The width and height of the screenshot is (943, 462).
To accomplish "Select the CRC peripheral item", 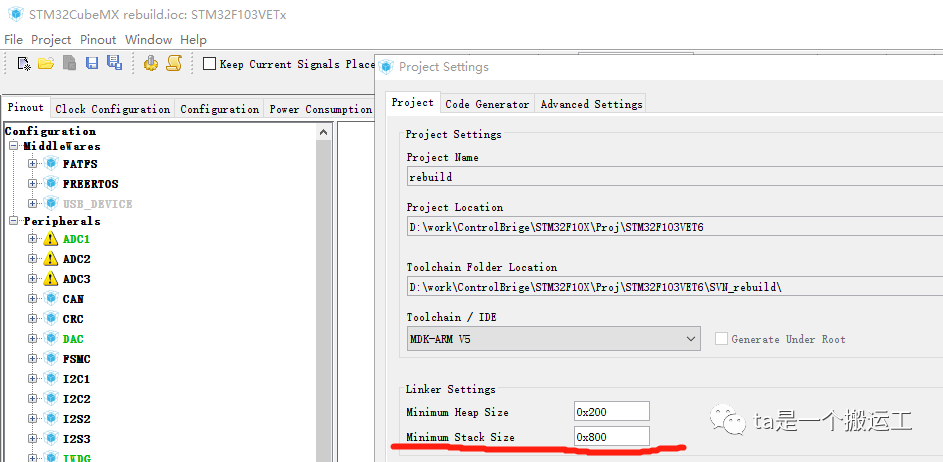I will (x=73, y=319).
